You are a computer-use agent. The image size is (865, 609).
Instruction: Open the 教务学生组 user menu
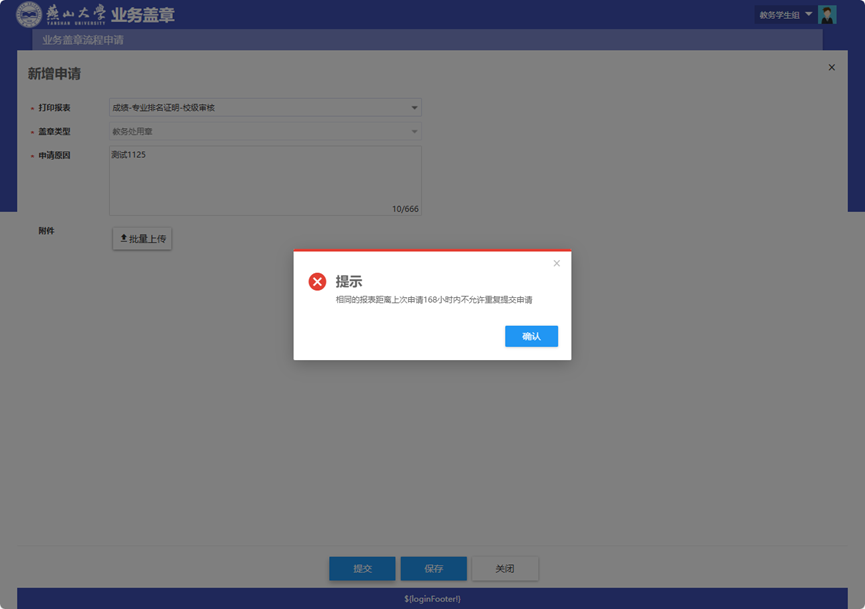pyautogui.click(x=785, y=15)
